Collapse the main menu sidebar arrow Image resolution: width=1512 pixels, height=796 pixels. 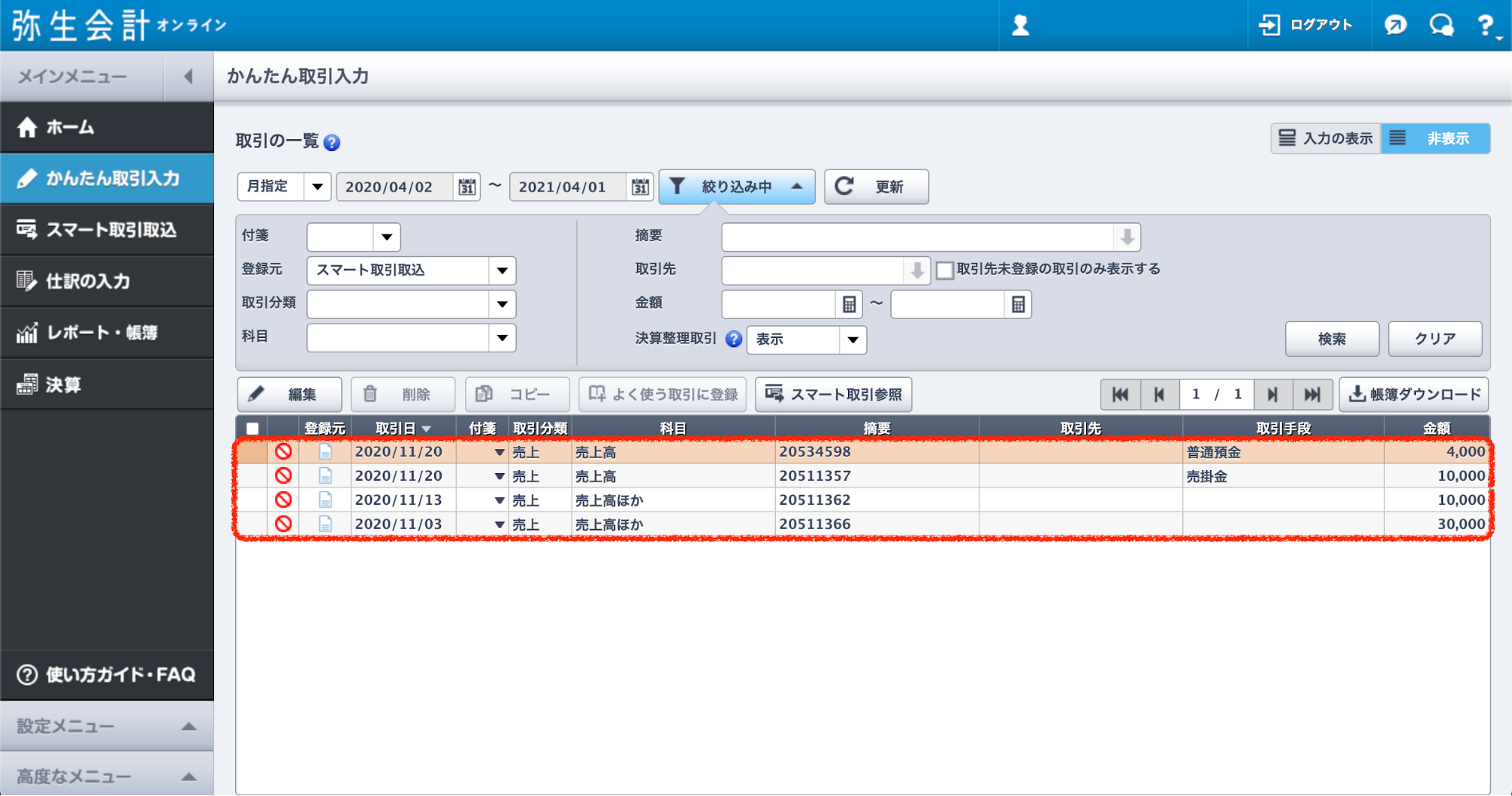[x=188, y=76]
